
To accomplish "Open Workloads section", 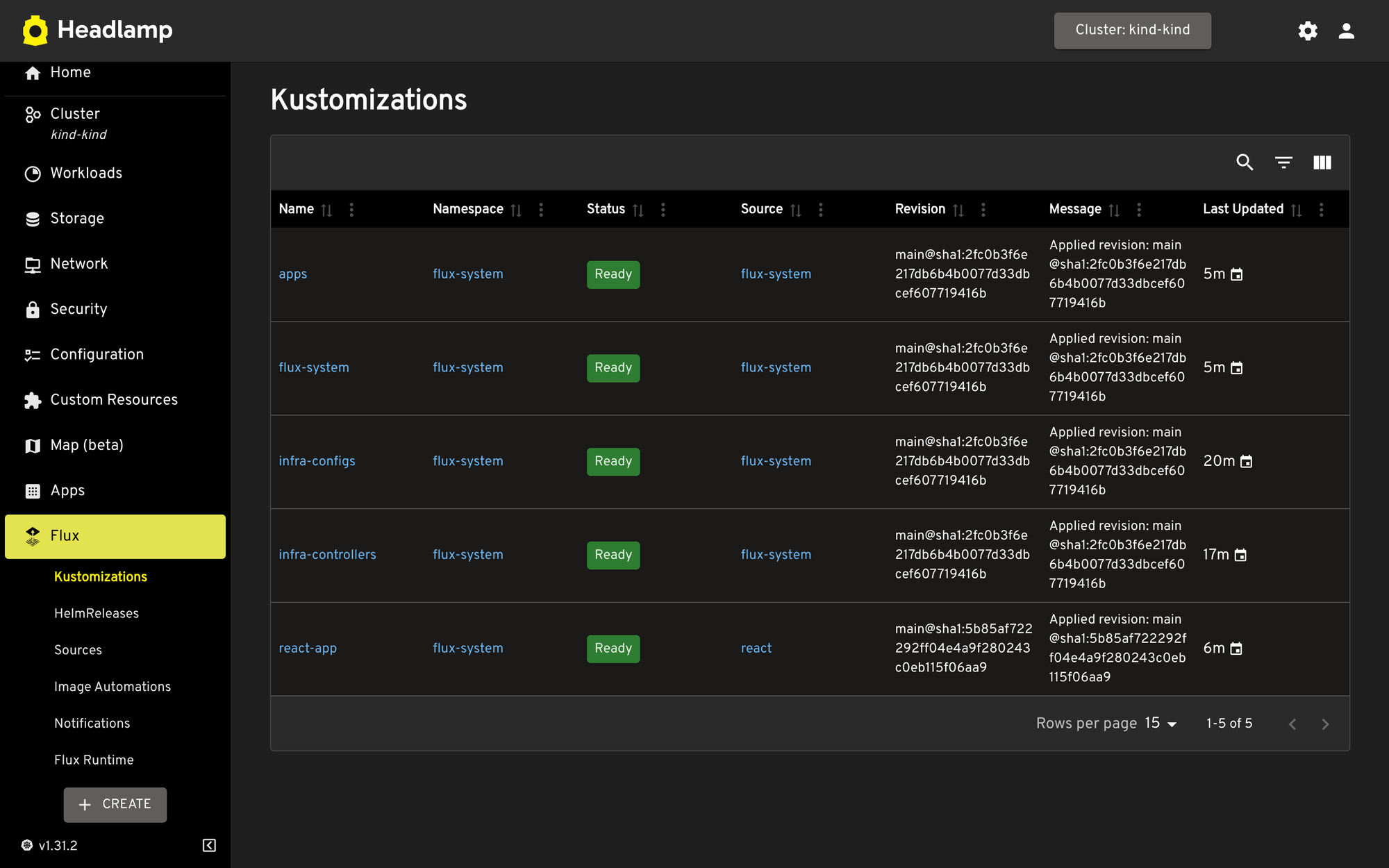I will point(115,174).
